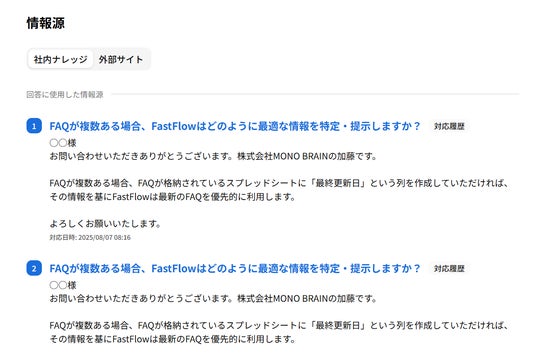Click source 2's その情報を基にFastFlow line
This screenshot has height=362, width=536.
[172, 339]
